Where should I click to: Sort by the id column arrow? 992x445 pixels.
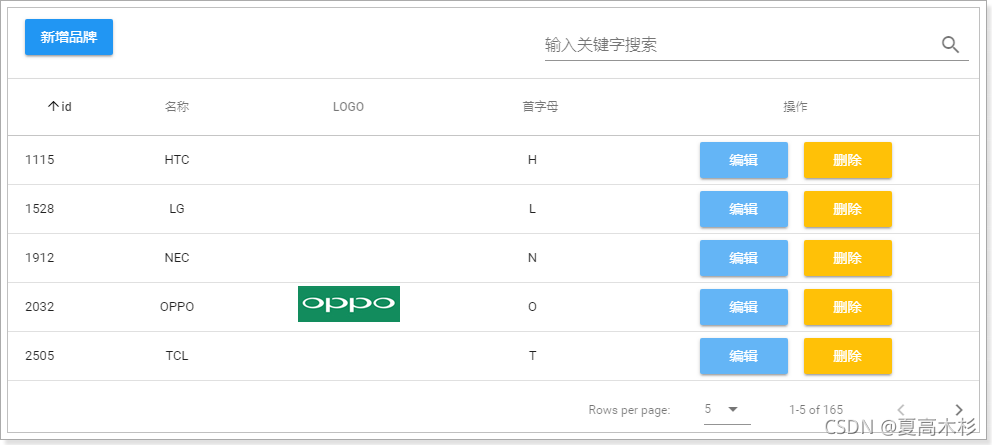point(53,106)
